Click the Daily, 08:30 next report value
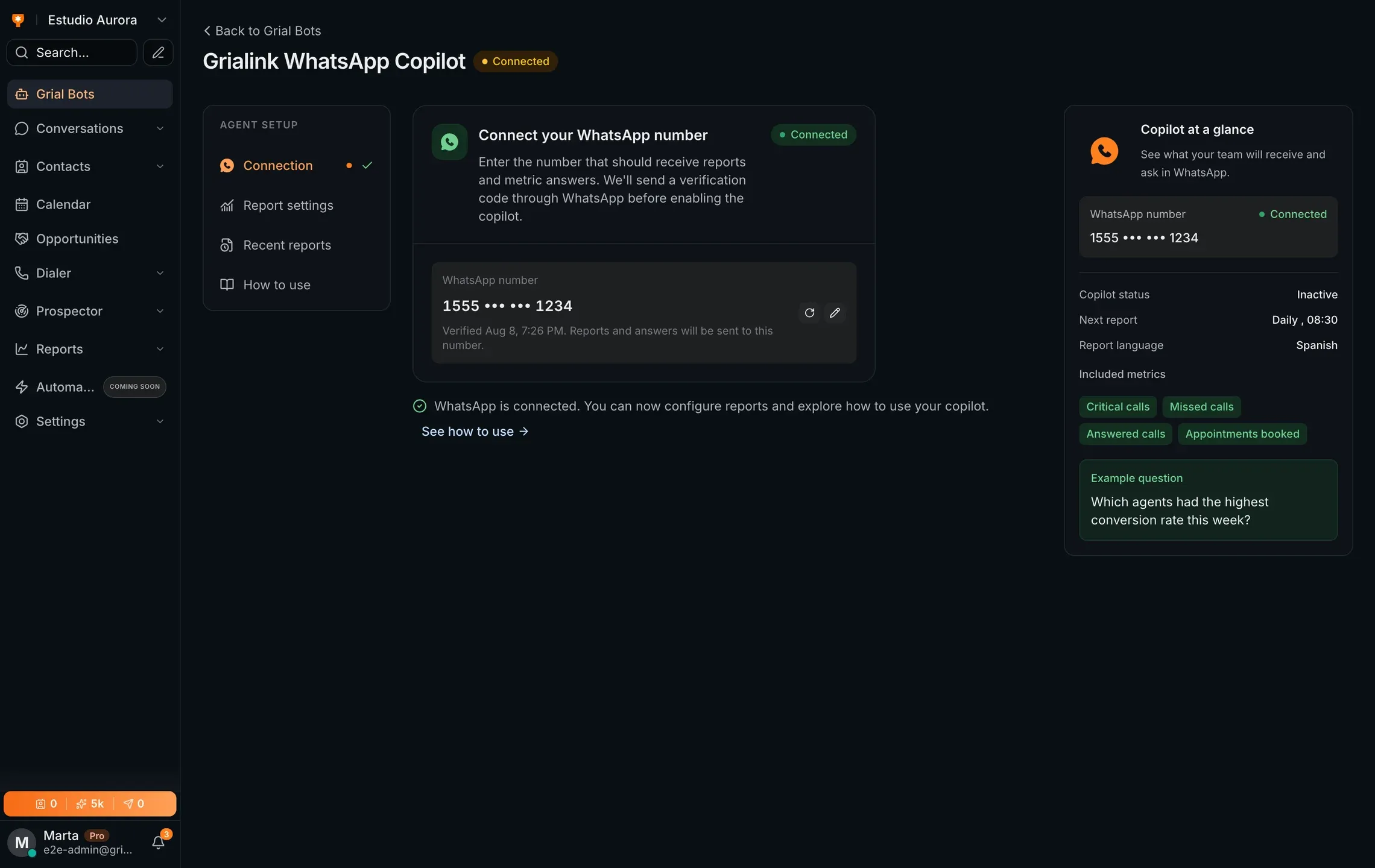 point(1304,320)
